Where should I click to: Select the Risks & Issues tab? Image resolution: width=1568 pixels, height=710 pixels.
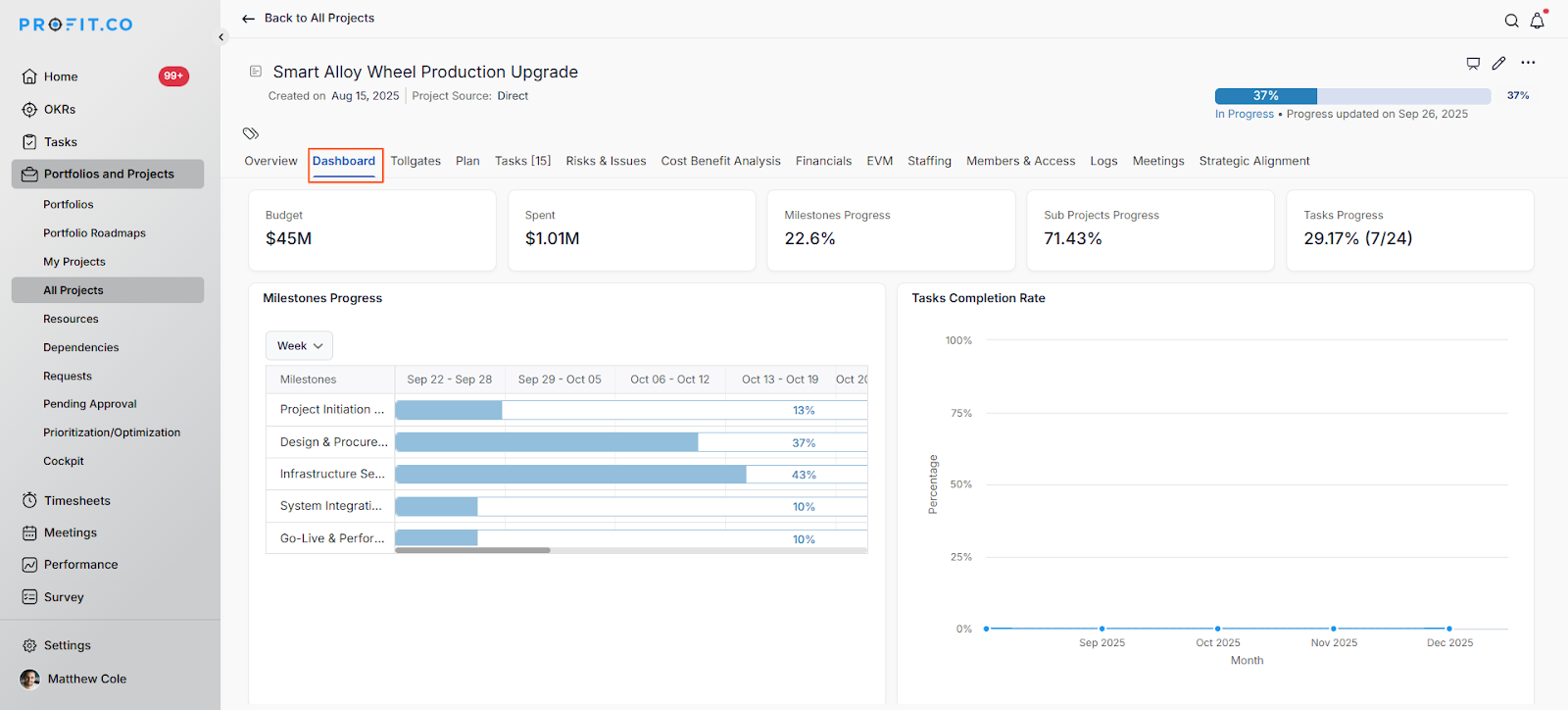pyautogui.click(x=606, y=161)
